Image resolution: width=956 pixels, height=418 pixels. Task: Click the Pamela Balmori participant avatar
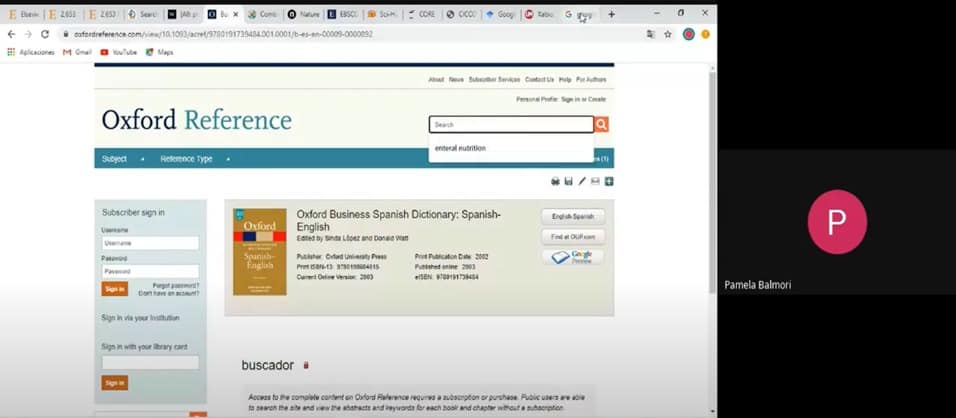[836, 222]
